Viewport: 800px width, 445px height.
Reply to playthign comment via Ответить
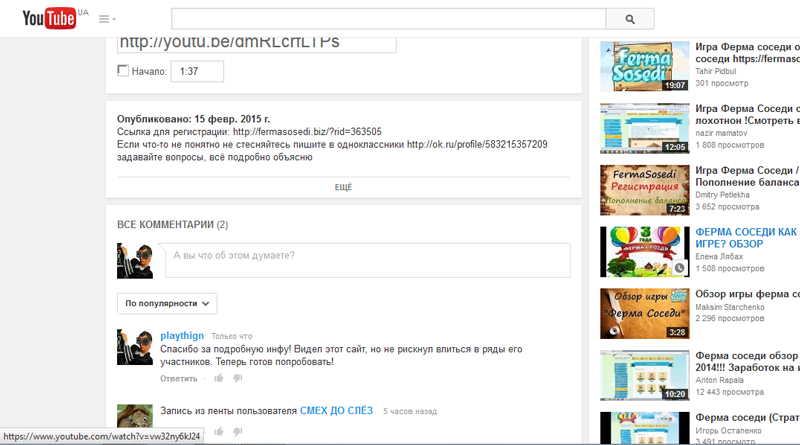point(179,378)
